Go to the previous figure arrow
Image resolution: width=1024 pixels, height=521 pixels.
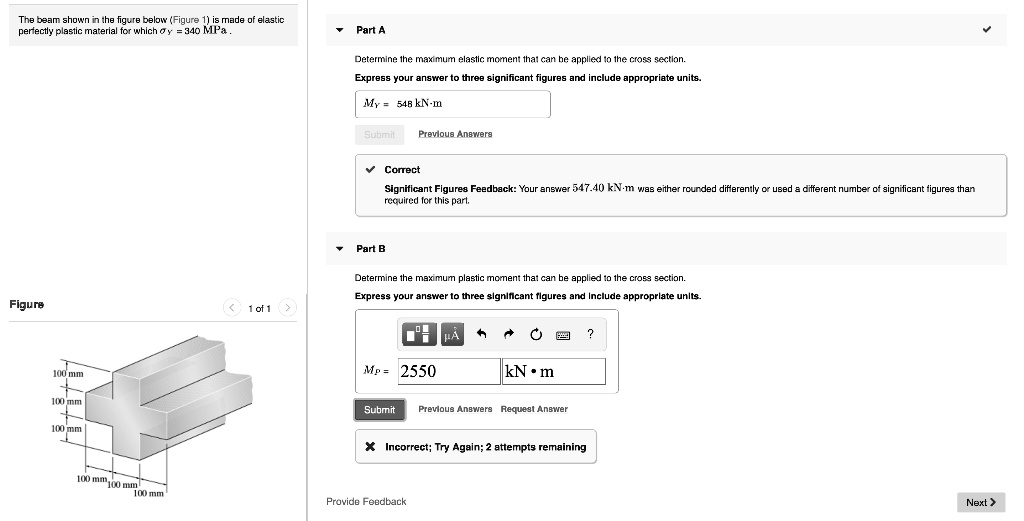tap(232, 308)
